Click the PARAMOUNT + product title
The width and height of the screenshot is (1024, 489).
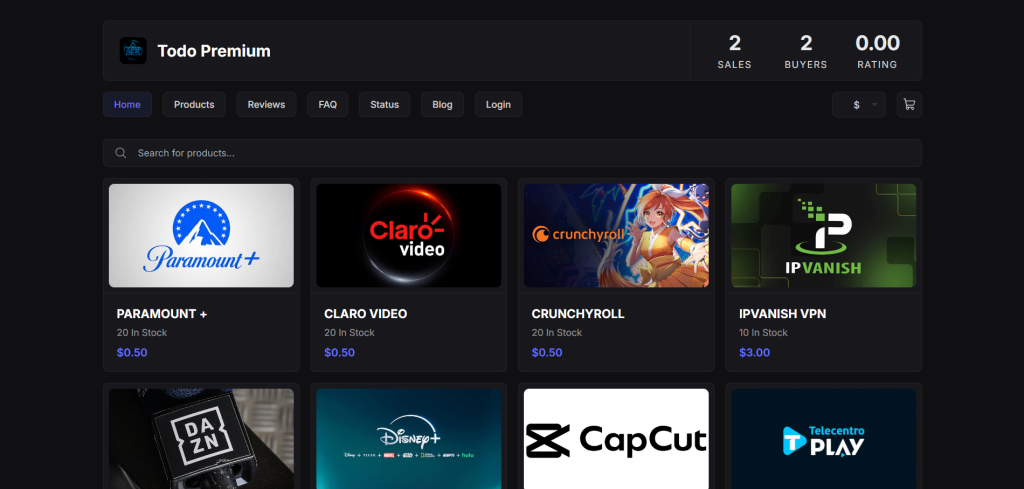point(162,314)
